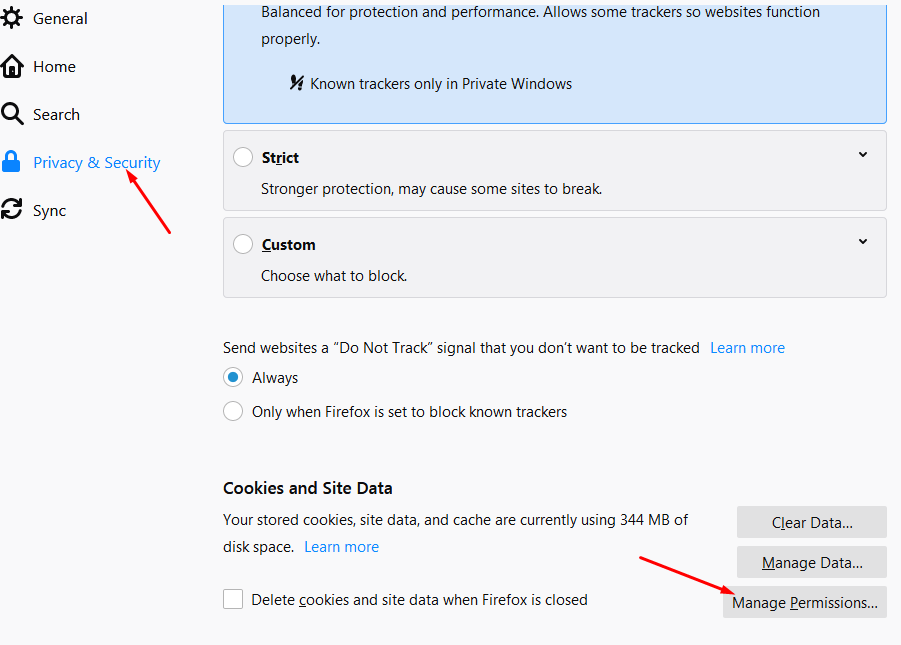Expand the Custom protection details chevron
Viewport: 901px width, 645px height.
tap(863, 242)
